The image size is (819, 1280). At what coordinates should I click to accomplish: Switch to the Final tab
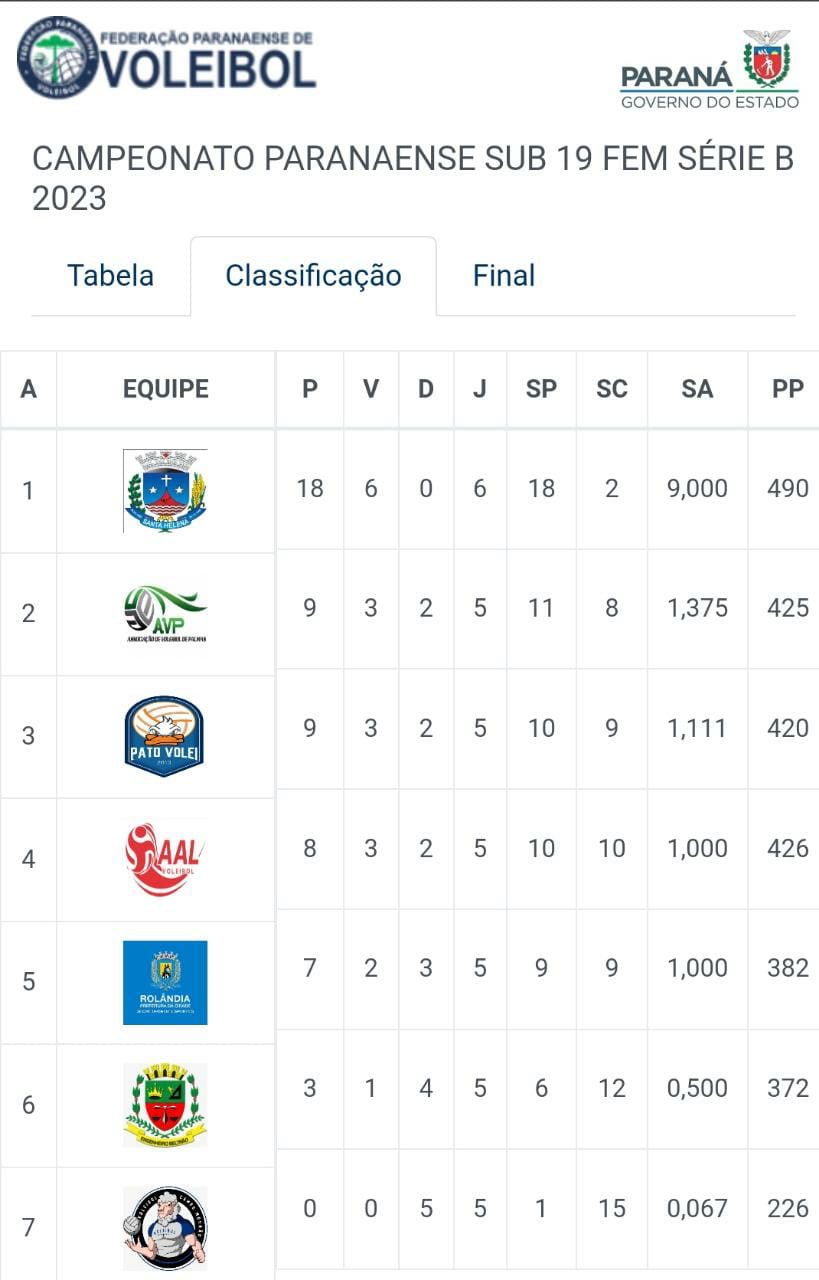pyautogui.click(x=504, y=276)
